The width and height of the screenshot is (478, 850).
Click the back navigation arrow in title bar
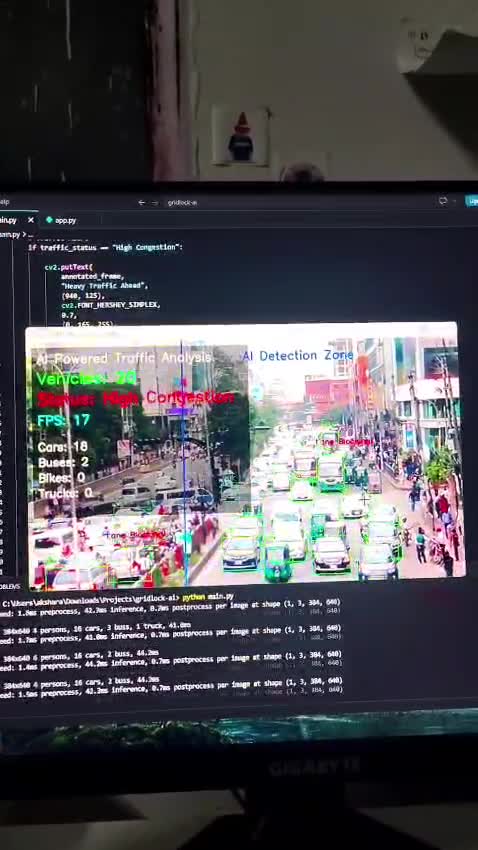[141, 202]
